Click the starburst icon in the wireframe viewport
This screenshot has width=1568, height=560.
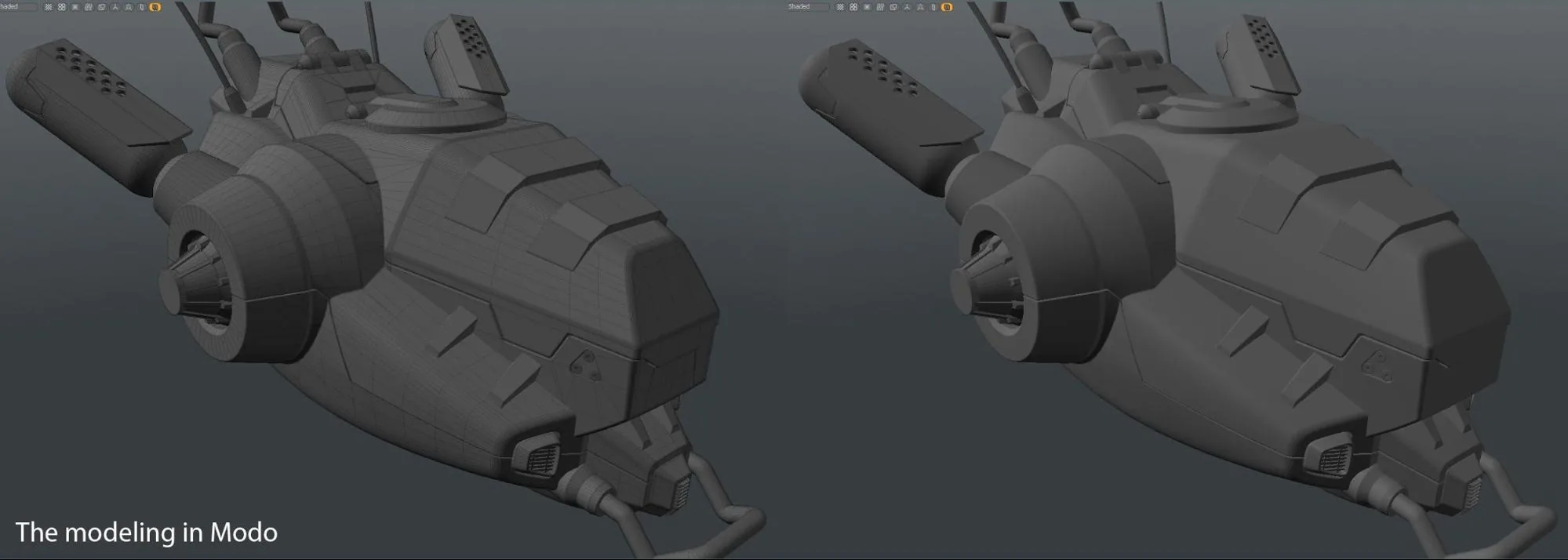coord(75,7)
